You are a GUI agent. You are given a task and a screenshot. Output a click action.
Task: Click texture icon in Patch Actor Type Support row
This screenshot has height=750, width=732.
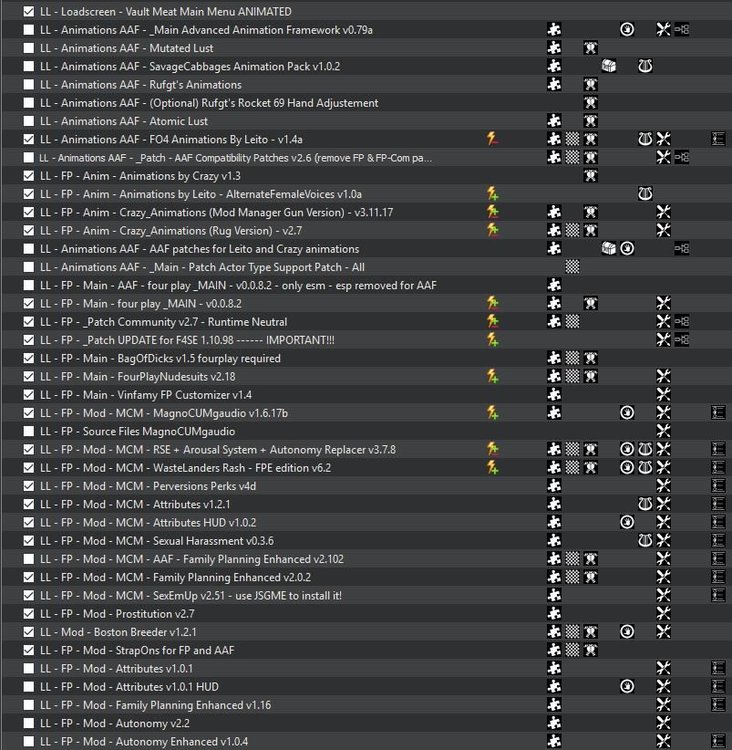pyautogui.click(x=572, y=267)
